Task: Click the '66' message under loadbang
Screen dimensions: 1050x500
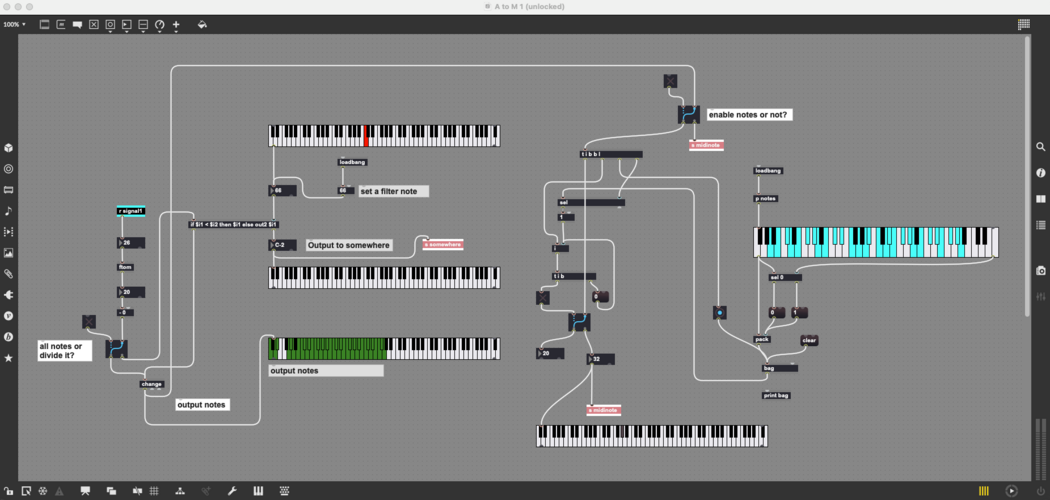Action: pyautogui.click(x=346, y=190)
